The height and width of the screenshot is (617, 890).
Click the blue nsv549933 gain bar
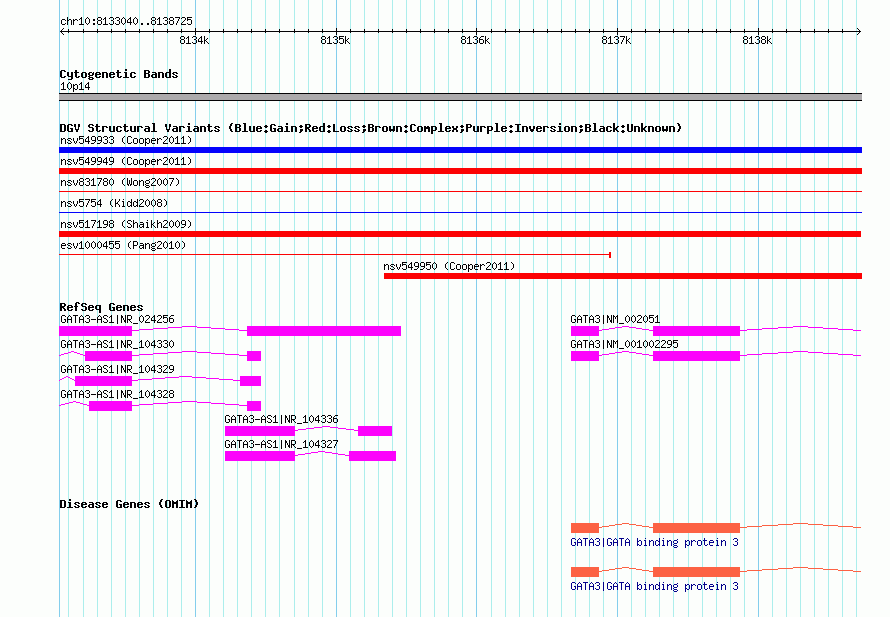pyautogui.click(x=460, y=150)
